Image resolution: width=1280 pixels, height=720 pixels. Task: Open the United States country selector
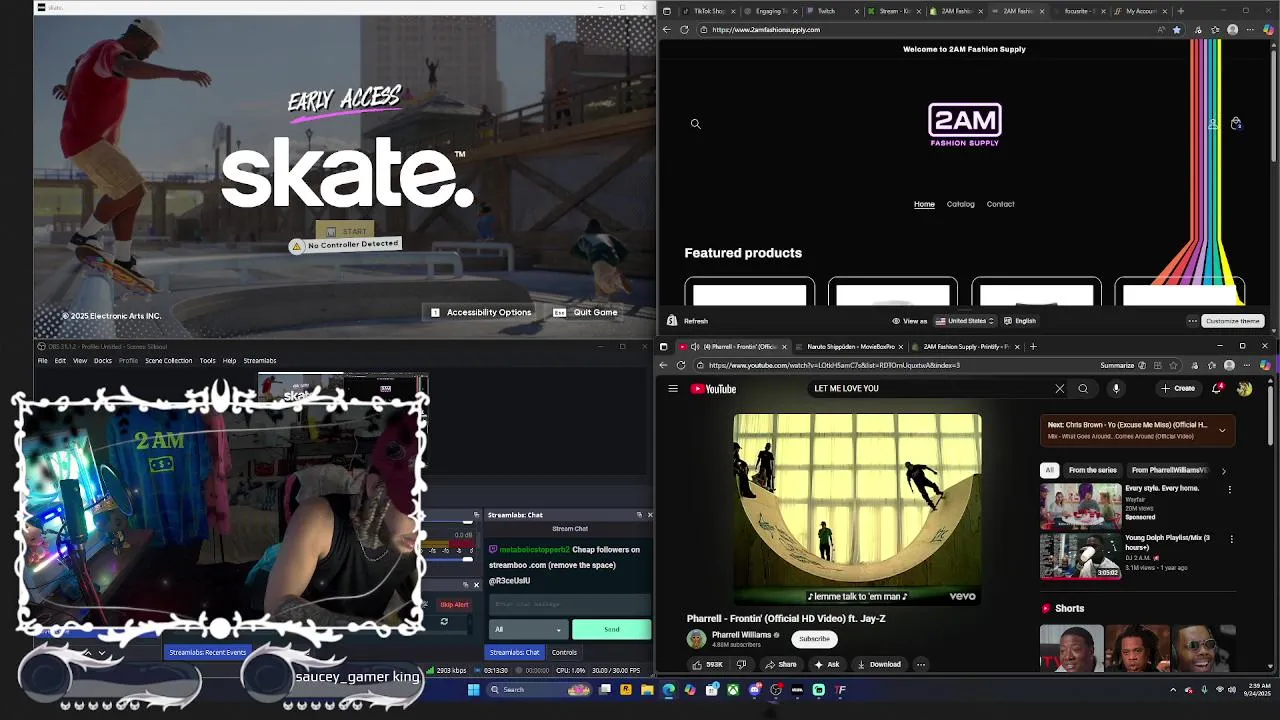click(x=965, y=321)
